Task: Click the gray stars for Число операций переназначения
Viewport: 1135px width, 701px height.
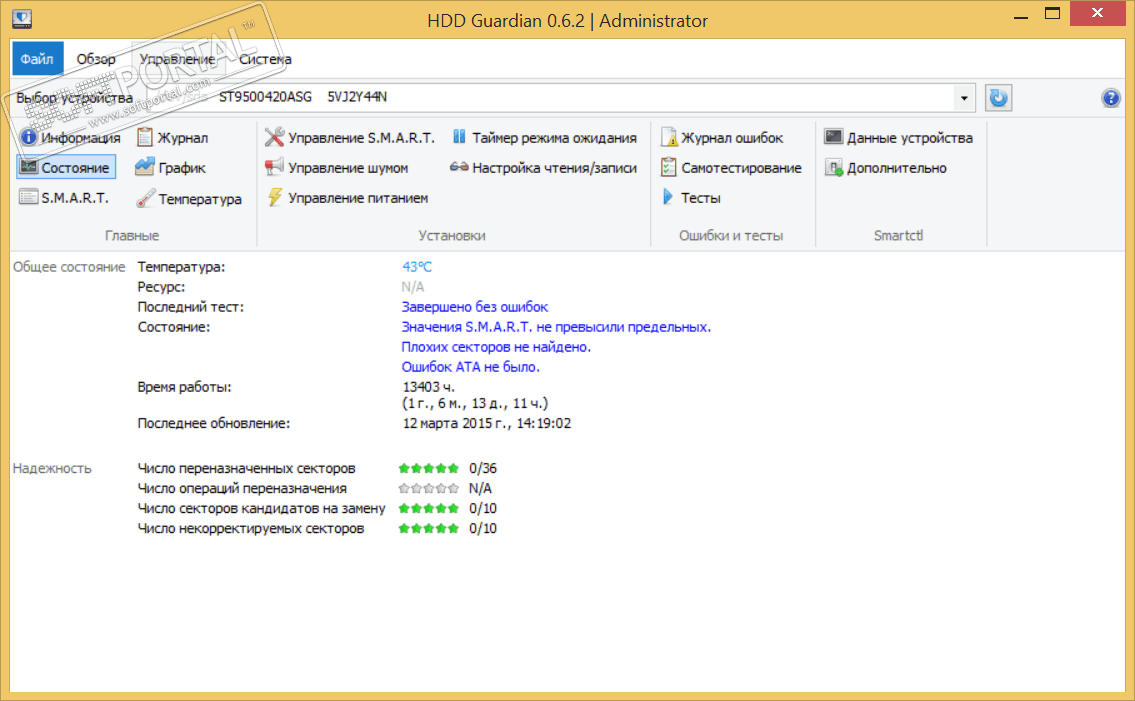Action: pyautogui.click(x=429, y=488)
